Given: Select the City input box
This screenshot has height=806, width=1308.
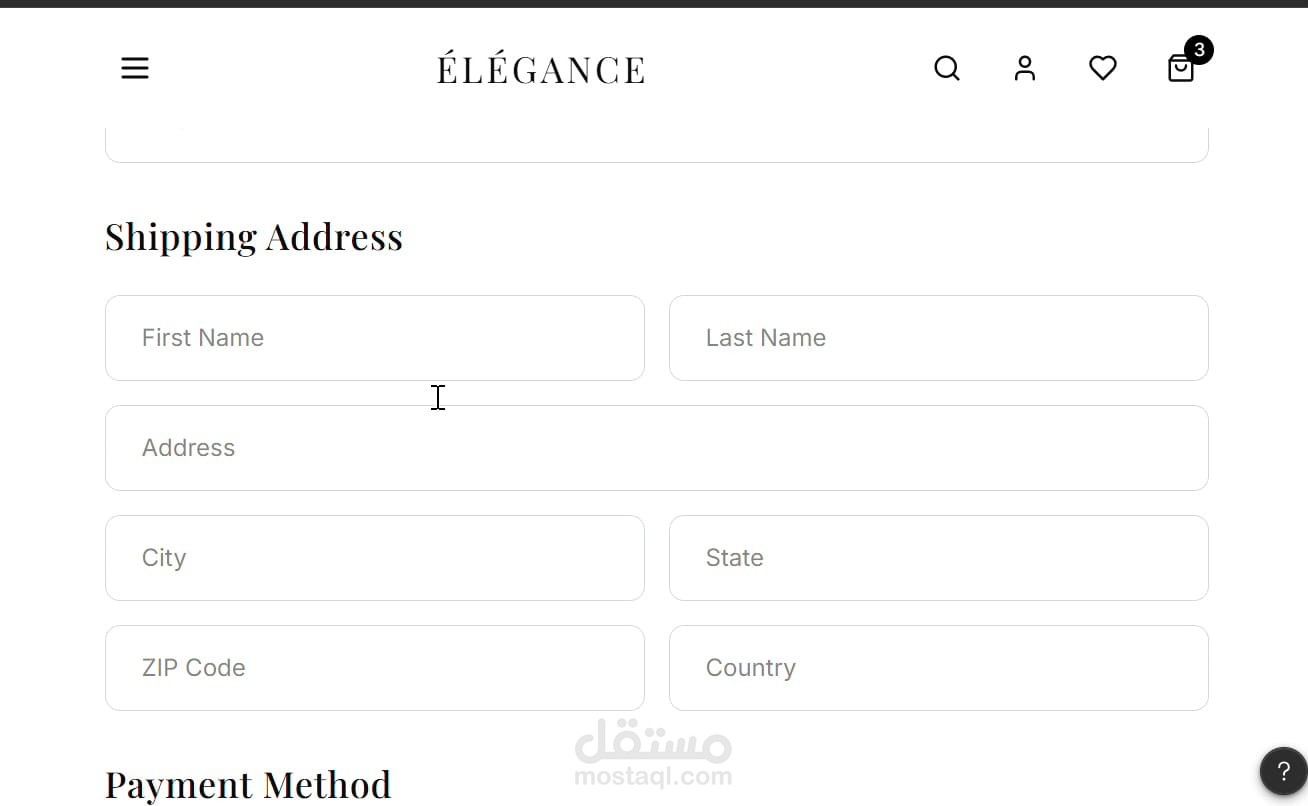Looking at the screenshot, I should [374, 558].
